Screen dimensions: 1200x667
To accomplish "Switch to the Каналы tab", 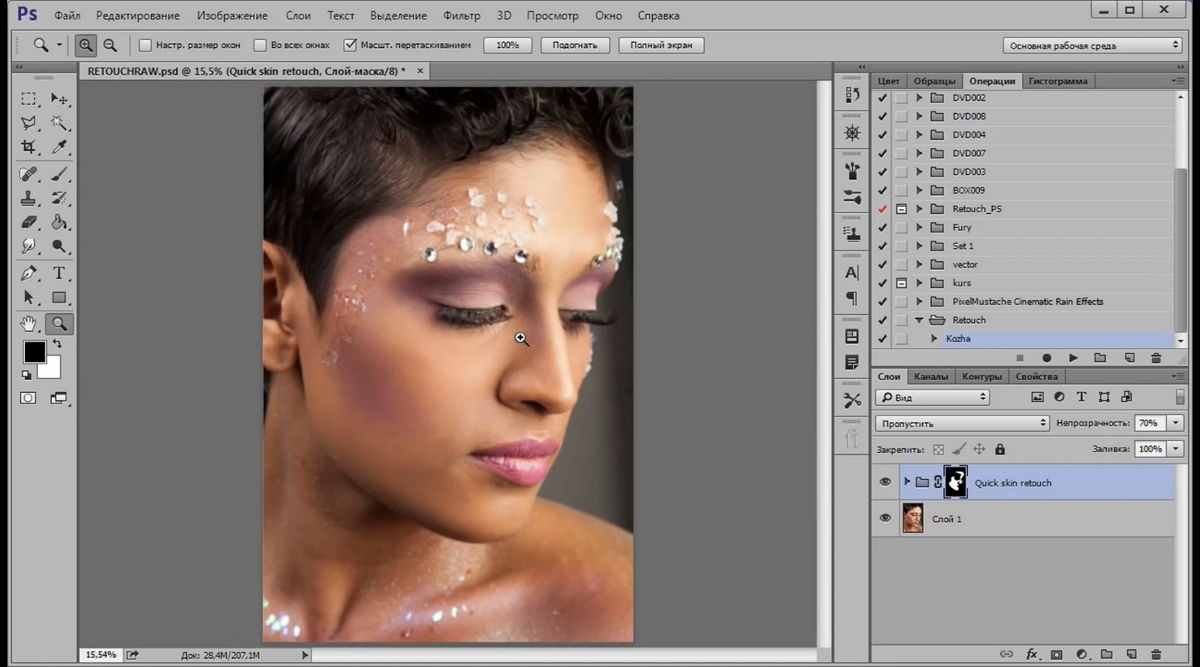I will click(x=931, y=376).
